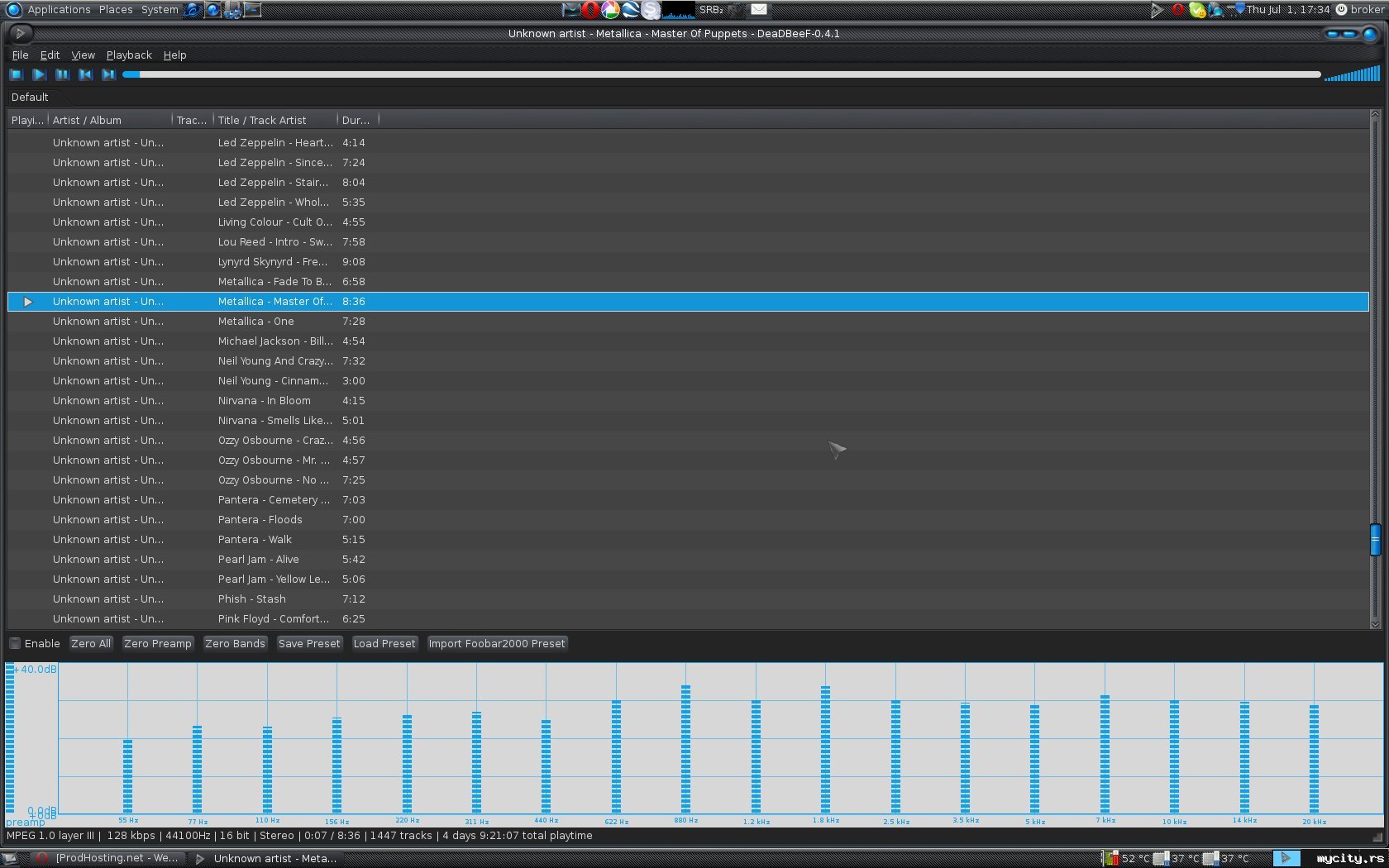Open the Applications menu

pos(59,10)
